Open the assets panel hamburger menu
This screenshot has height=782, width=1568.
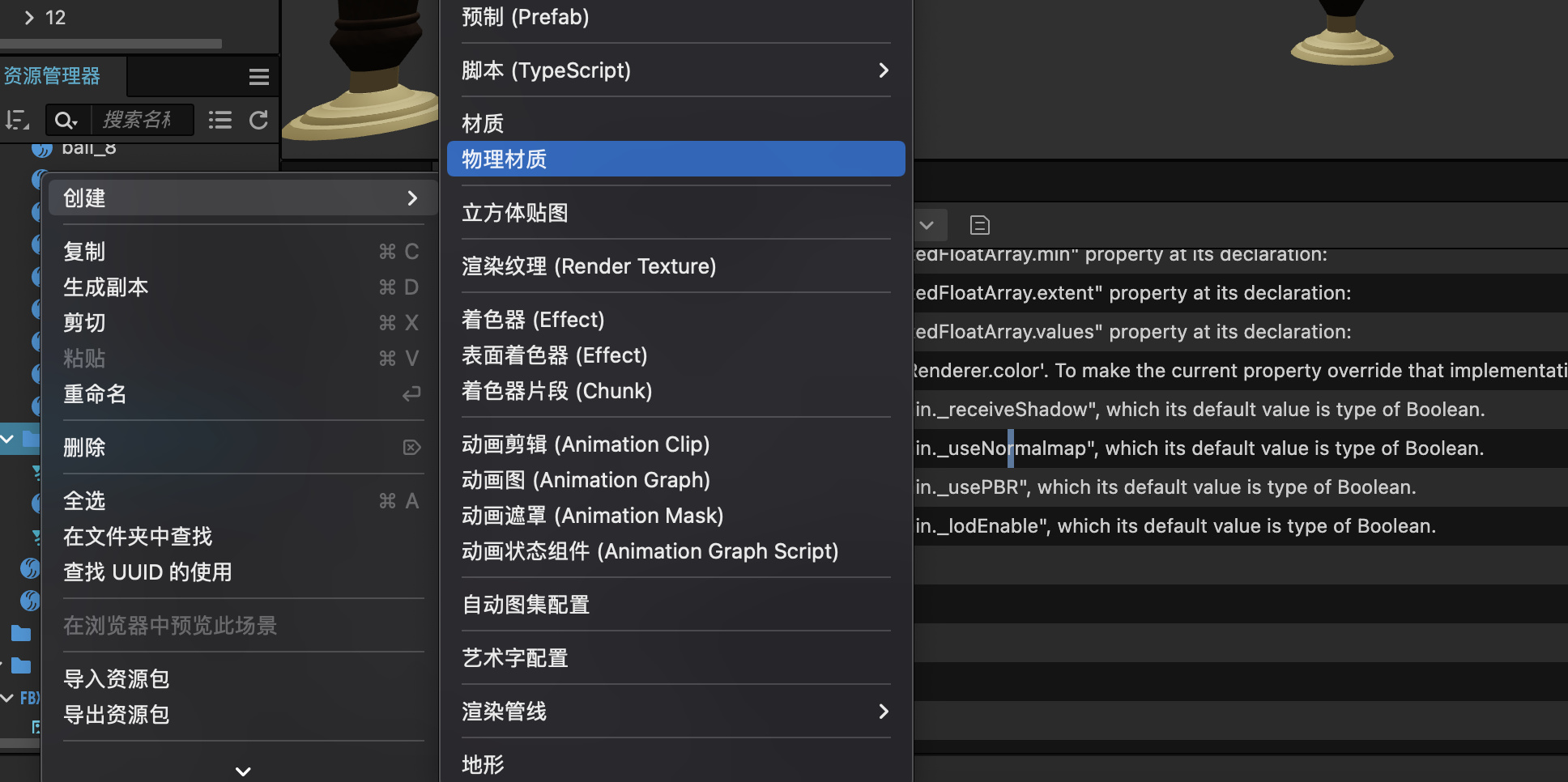click(258, 77)
